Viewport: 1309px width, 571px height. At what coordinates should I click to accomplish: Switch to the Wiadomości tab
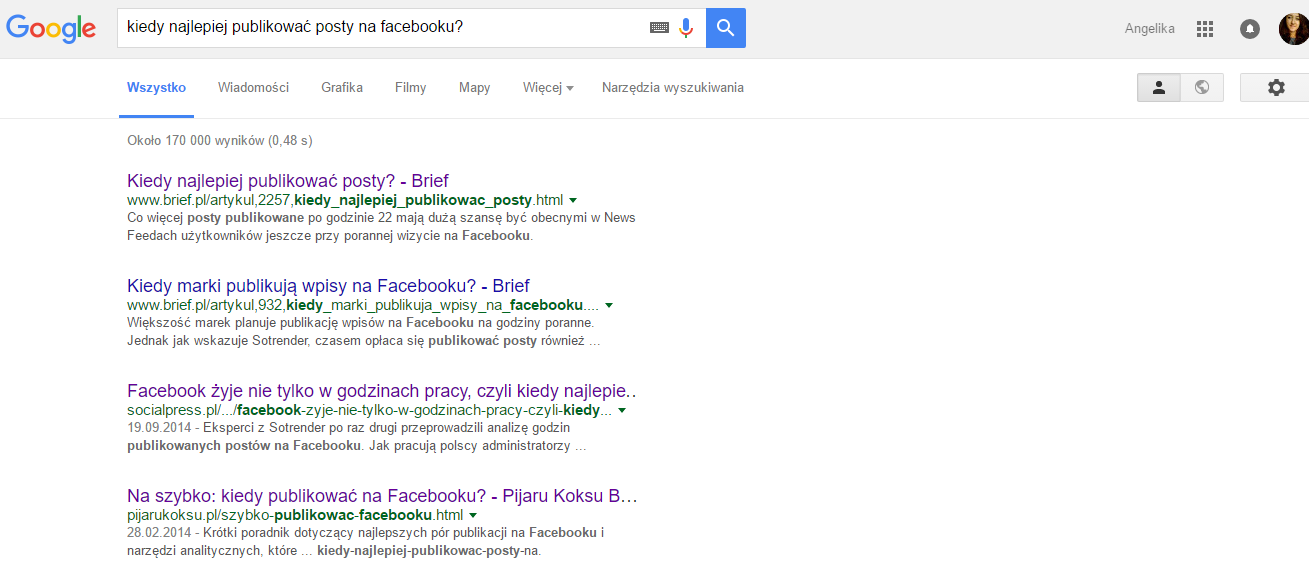coord(253,88)
